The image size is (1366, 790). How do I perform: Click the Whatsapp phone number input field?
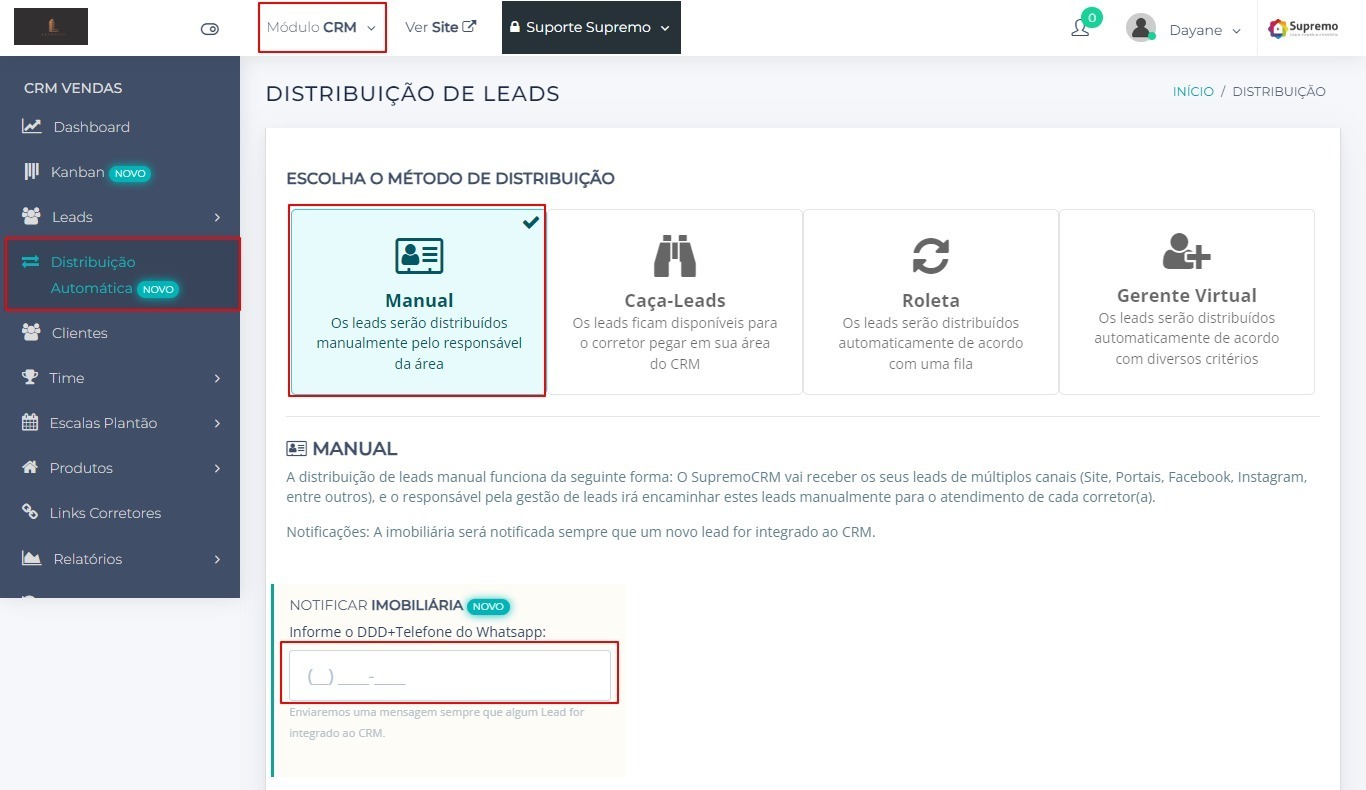(449, 676)
